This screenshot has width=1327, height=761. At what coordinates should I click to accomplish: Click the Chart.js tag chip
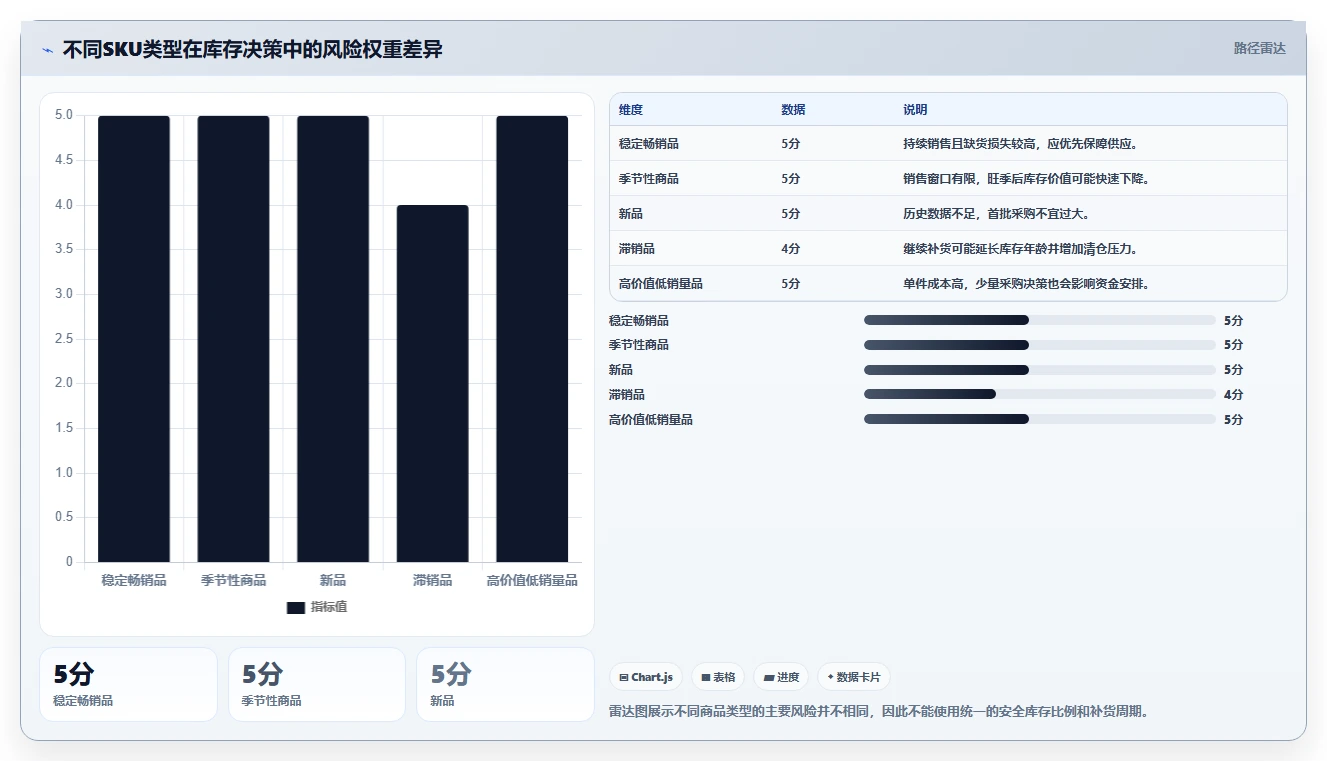point(646,677)
